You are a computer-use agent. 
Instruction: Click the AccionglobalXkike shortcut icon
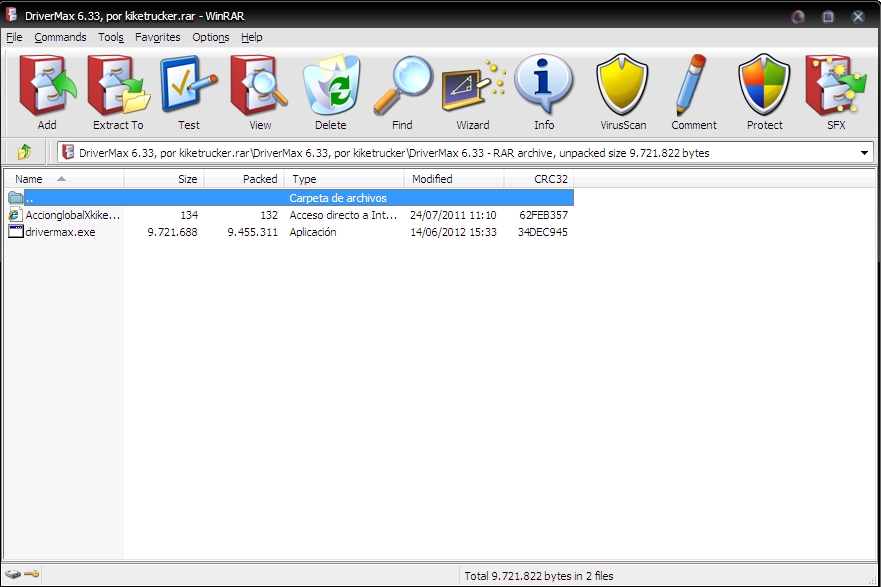coord(15,215)
